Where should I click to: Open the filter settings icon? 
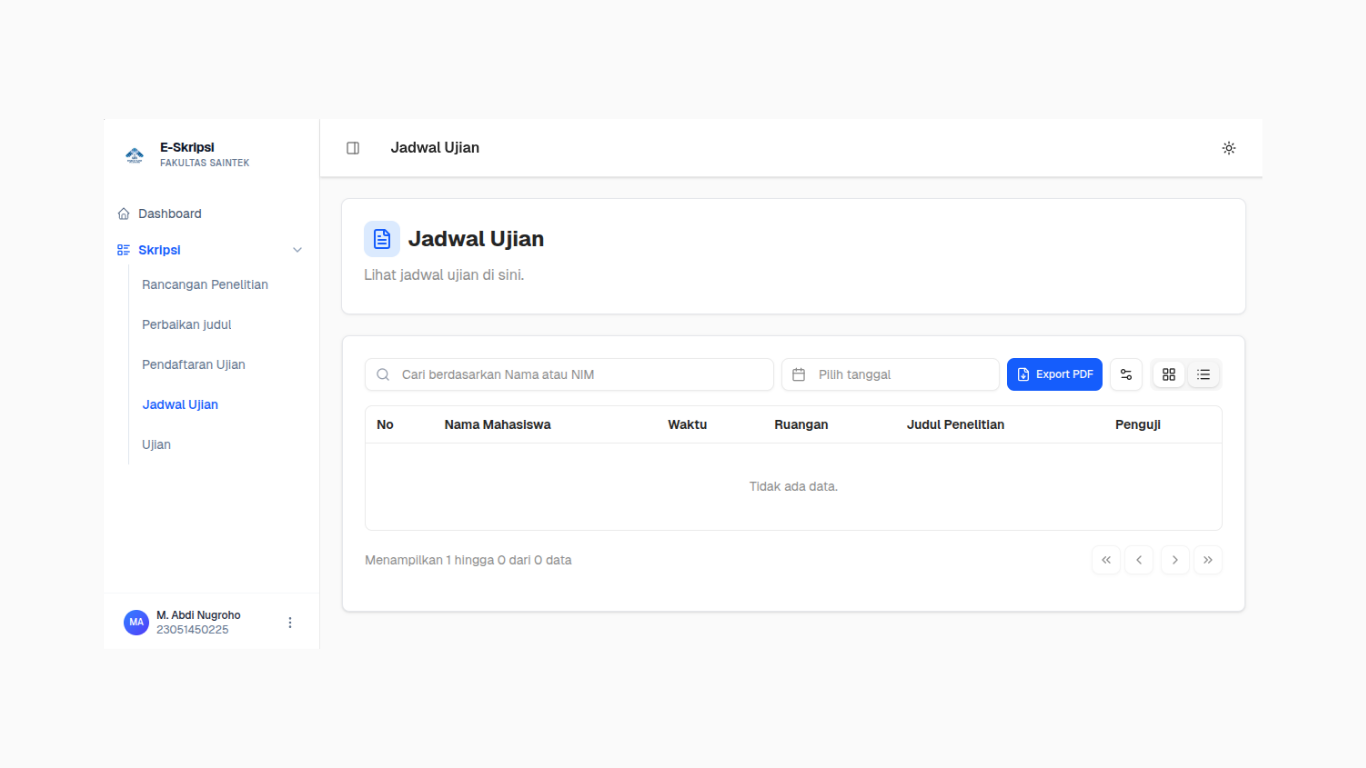coord(1126,375)
